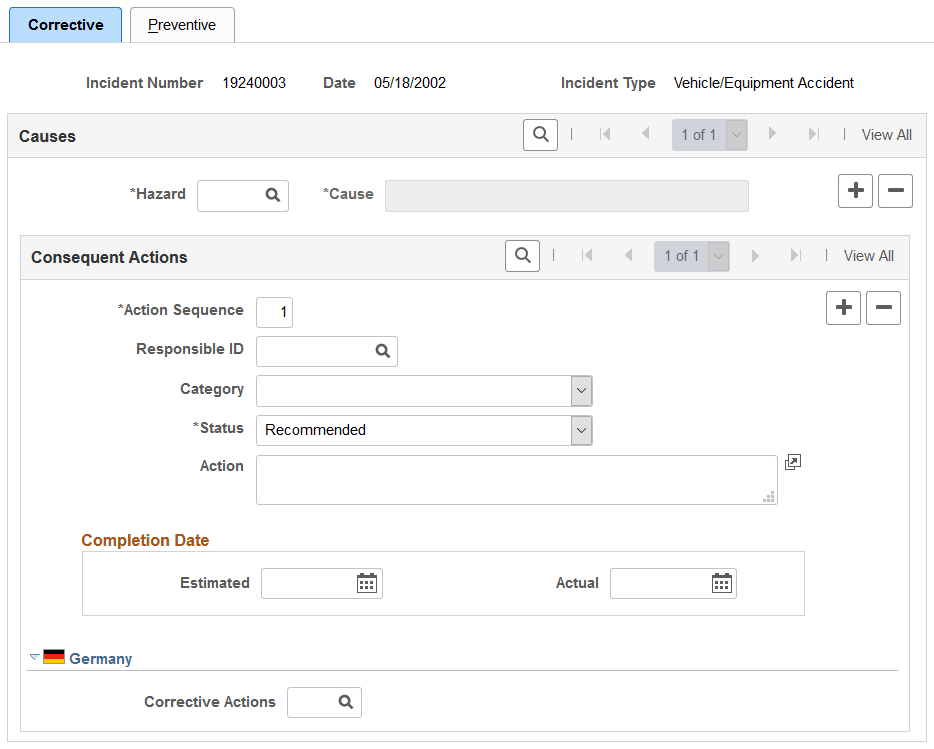Delete the current Causes row
The image size is (934, 749).
pos(895,191)
